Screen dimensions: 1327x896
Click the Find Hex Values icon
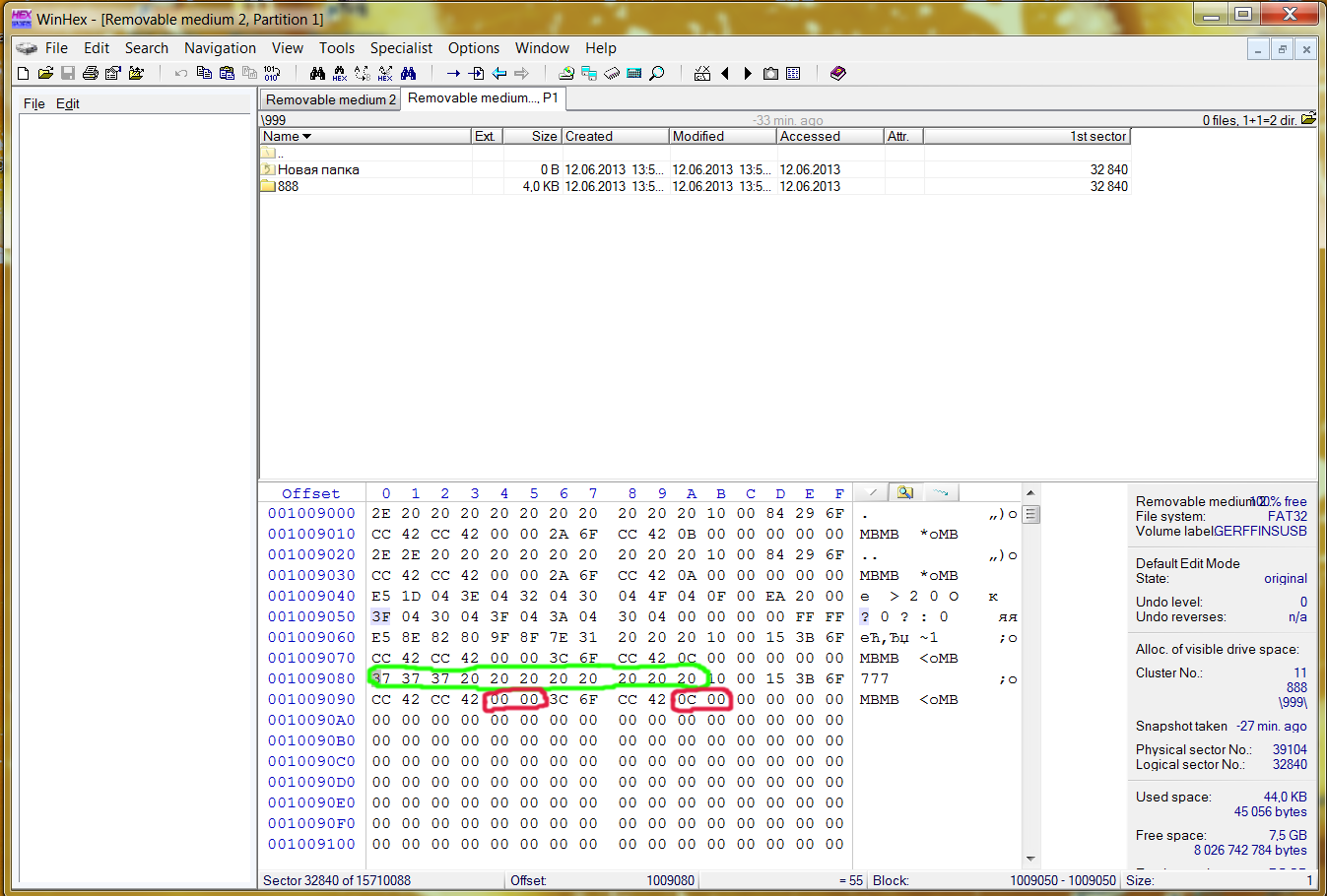click(340, 73)
